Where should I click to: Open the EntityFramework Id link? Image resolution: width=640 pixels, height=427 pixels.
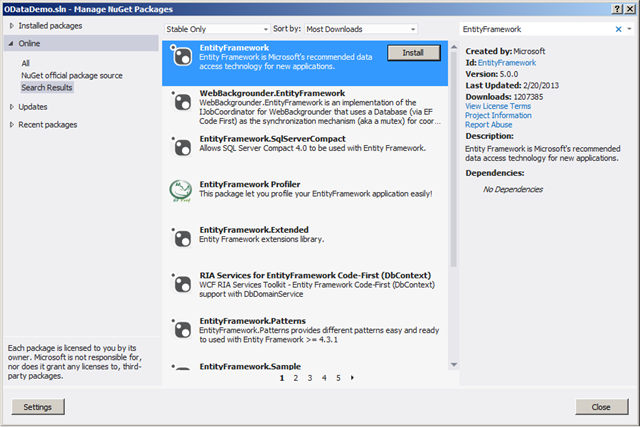pyautogui.click(x=507, y=62)
